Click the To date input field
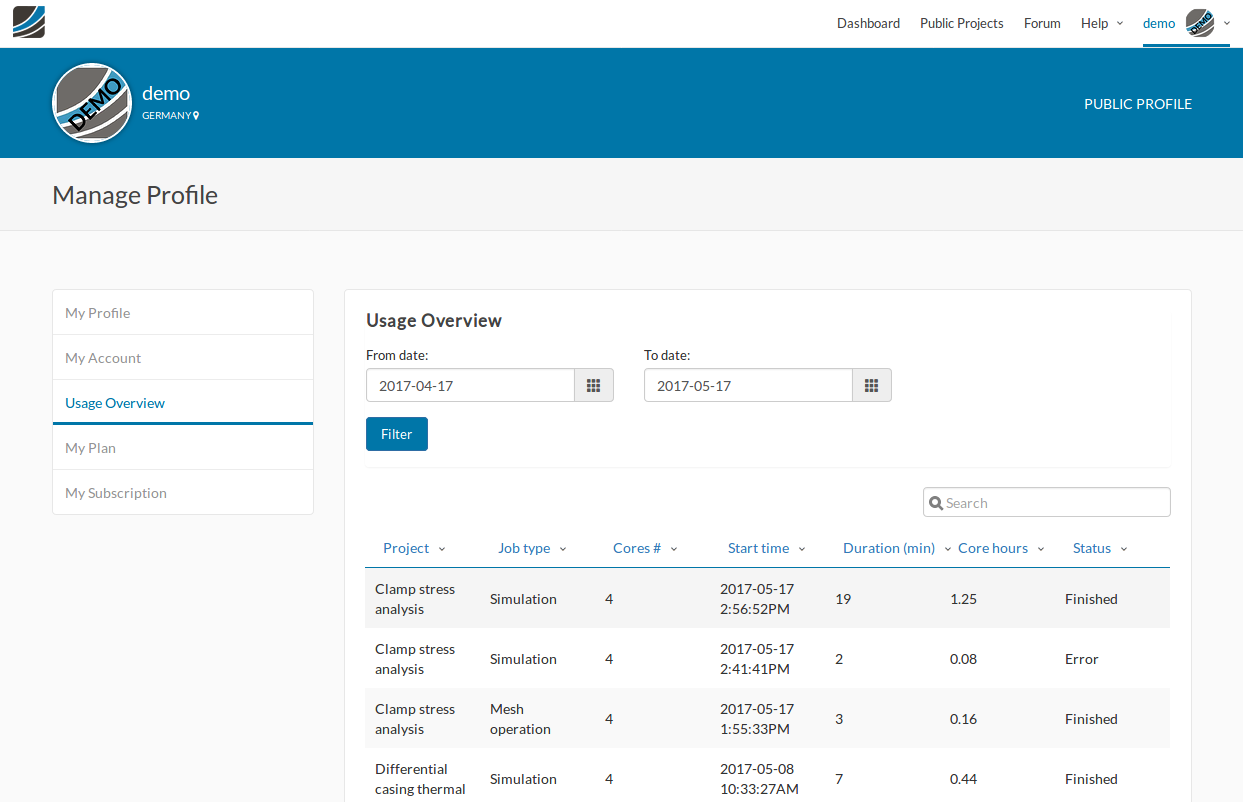 click(748, 385)
